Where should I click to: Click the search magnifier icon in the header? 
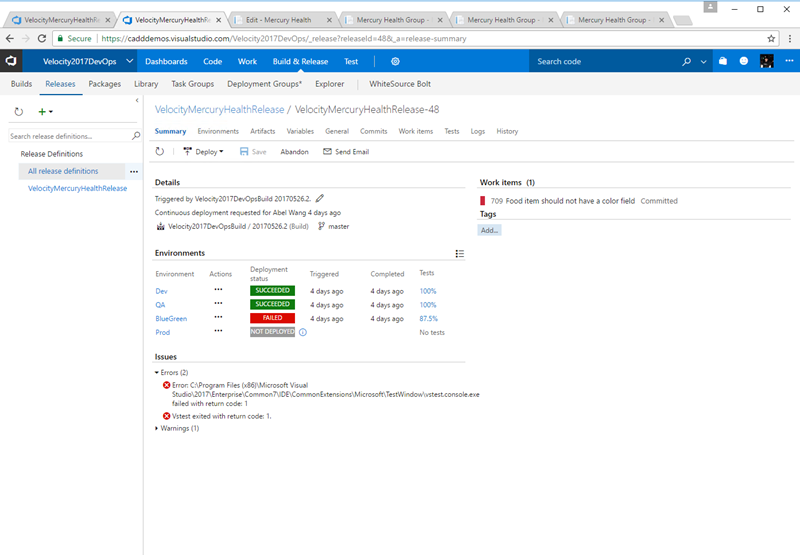point(687,61)
